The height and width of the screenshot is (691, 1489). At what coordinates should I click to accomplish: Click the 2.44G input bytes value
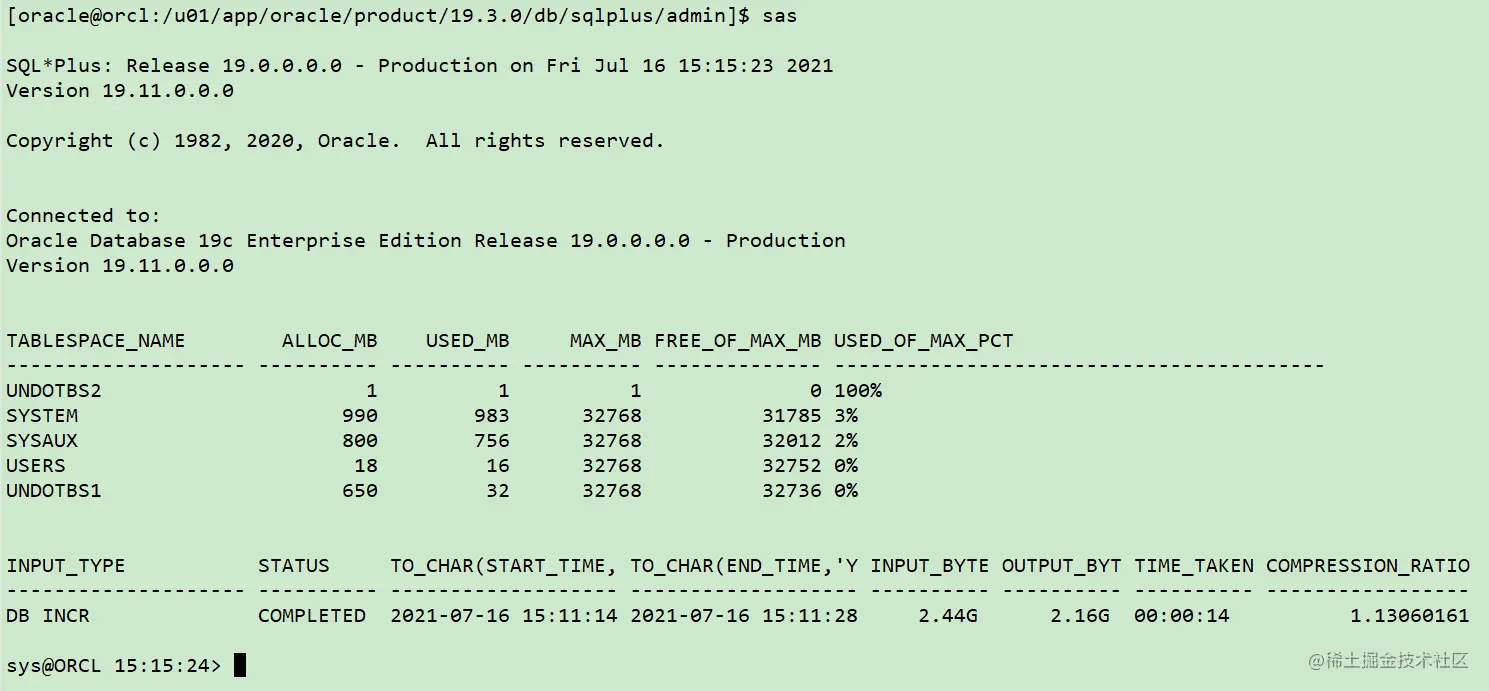948,615
